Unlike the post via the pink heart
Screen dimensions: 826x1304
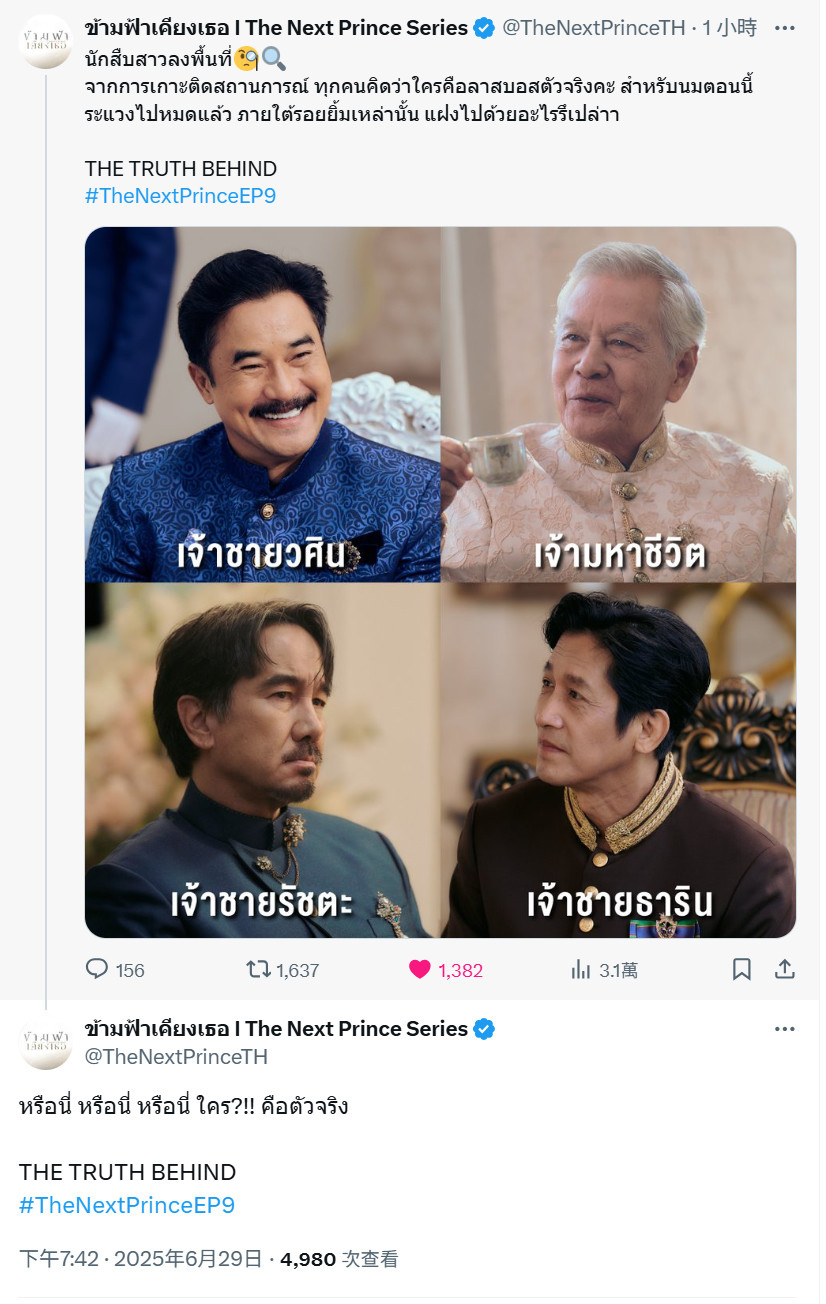(x=420, y=969)
